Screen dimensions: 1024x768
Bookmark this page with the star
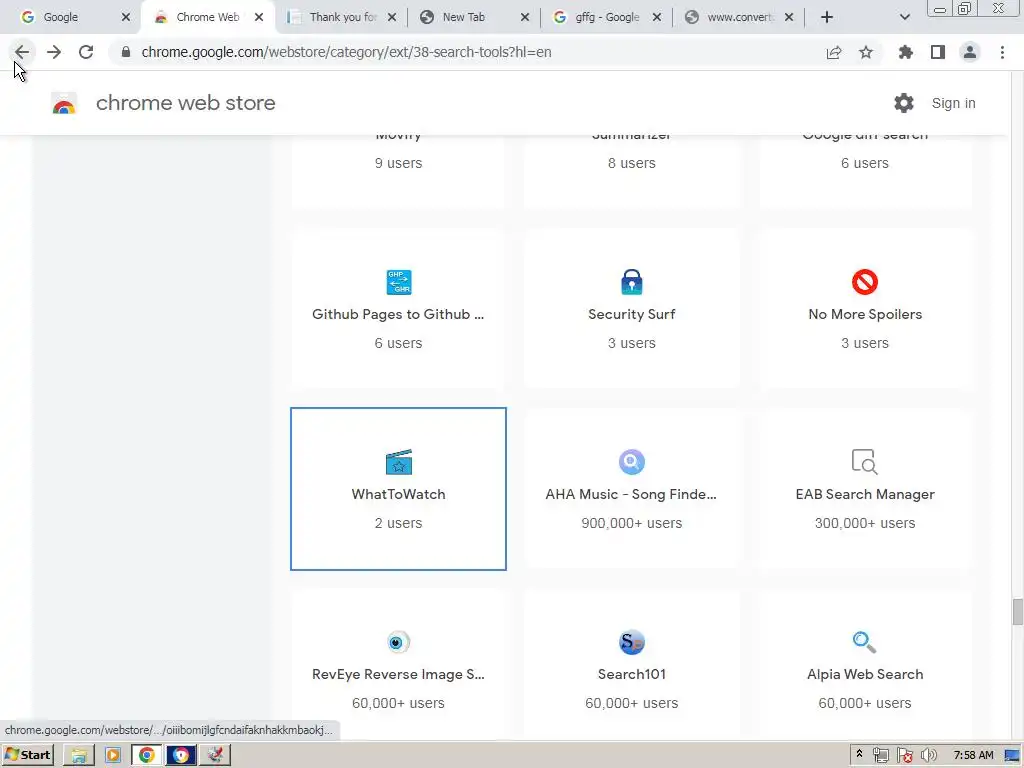tap(866, 52)
